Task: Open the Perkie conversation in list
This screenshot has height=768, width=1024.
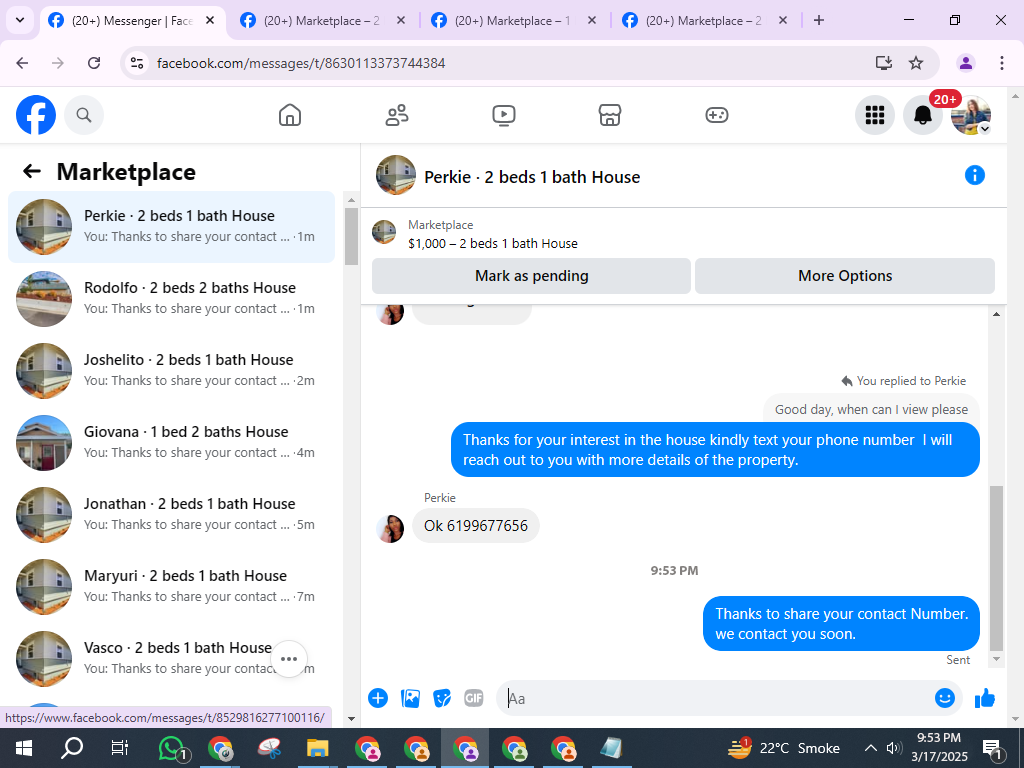Action: pos(171,227)
